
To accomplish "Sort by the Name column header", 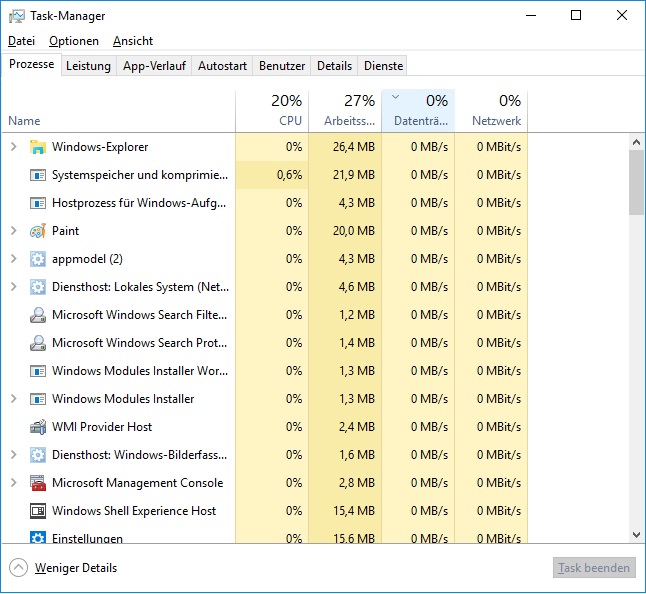I will (119, 111).
